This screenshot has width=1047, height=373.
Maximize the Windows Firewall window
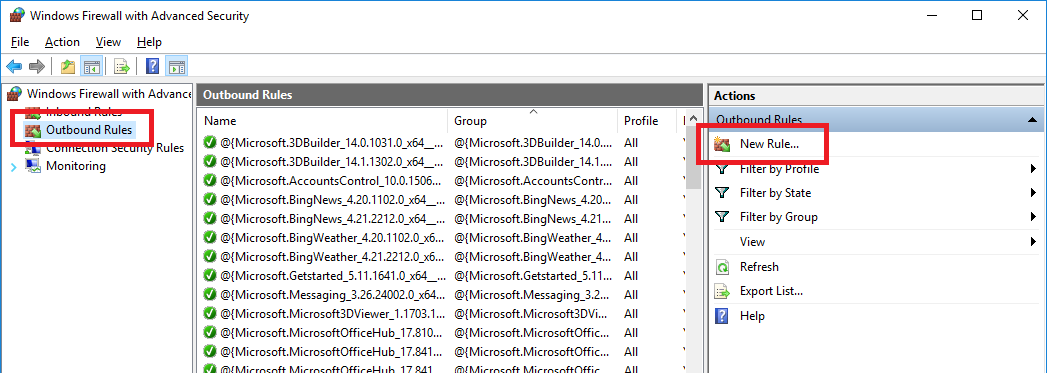coord(977,15)
